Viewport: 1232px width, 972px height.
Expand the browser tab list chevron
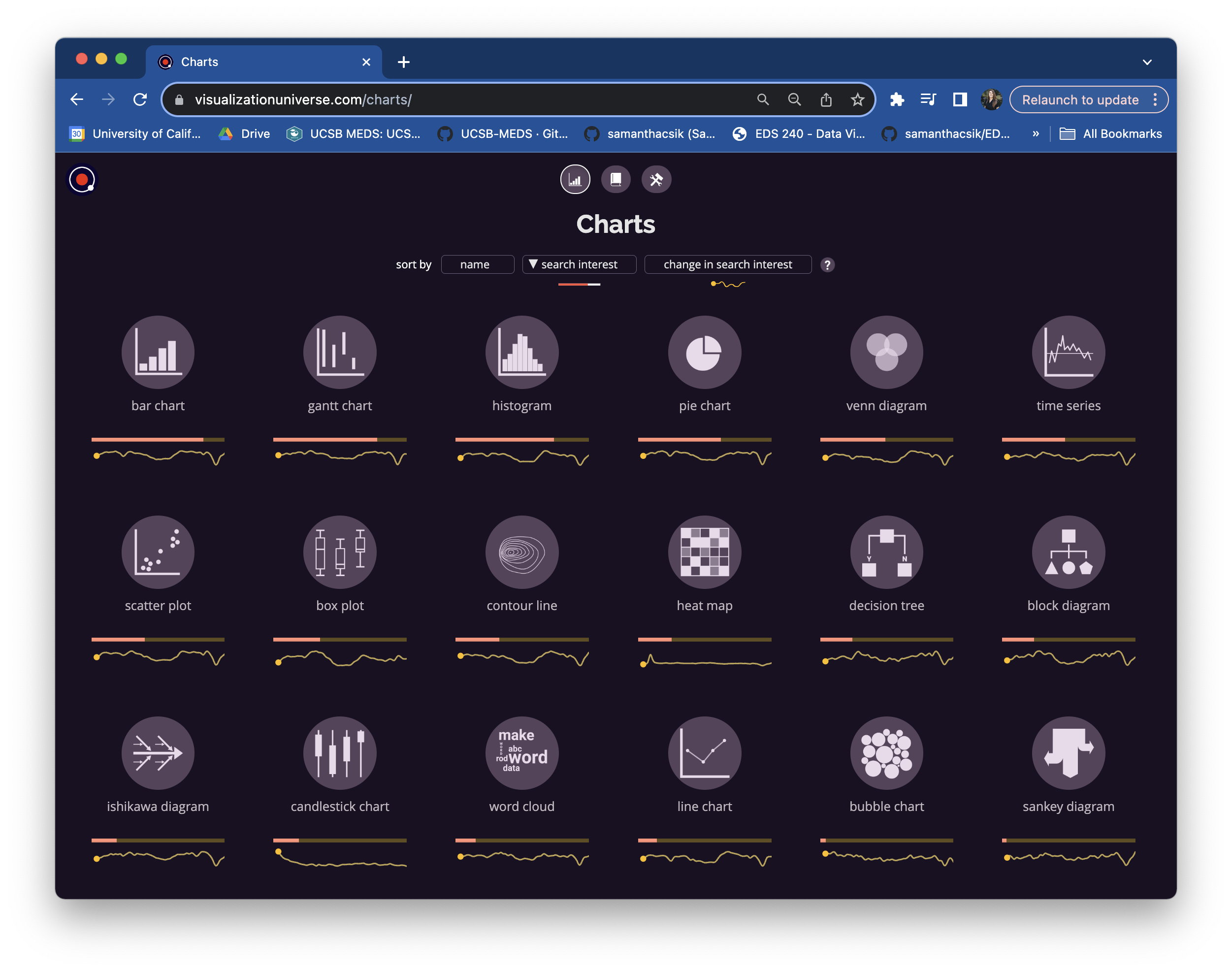pyautogui.click(x=1147, y=62)
